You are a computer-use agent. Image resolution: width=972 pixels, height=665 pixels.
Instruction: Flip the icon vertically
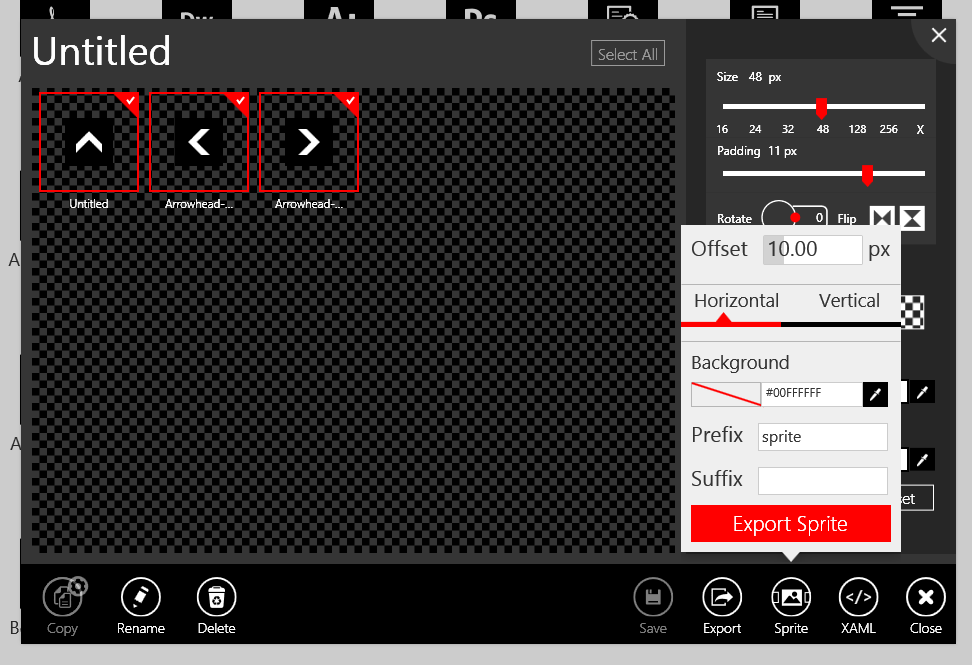pyautogui.click(x=911, y=217)
